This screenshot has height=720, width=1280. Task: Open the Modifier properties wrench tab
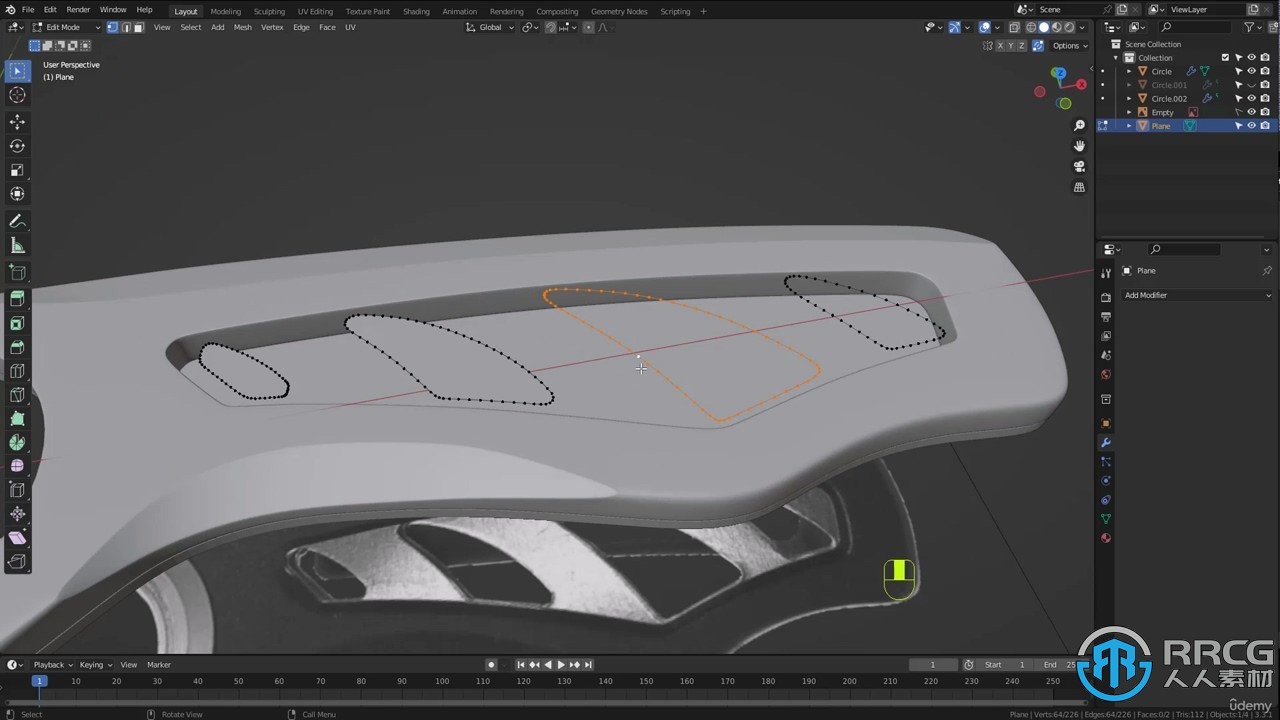point(1105,443)
